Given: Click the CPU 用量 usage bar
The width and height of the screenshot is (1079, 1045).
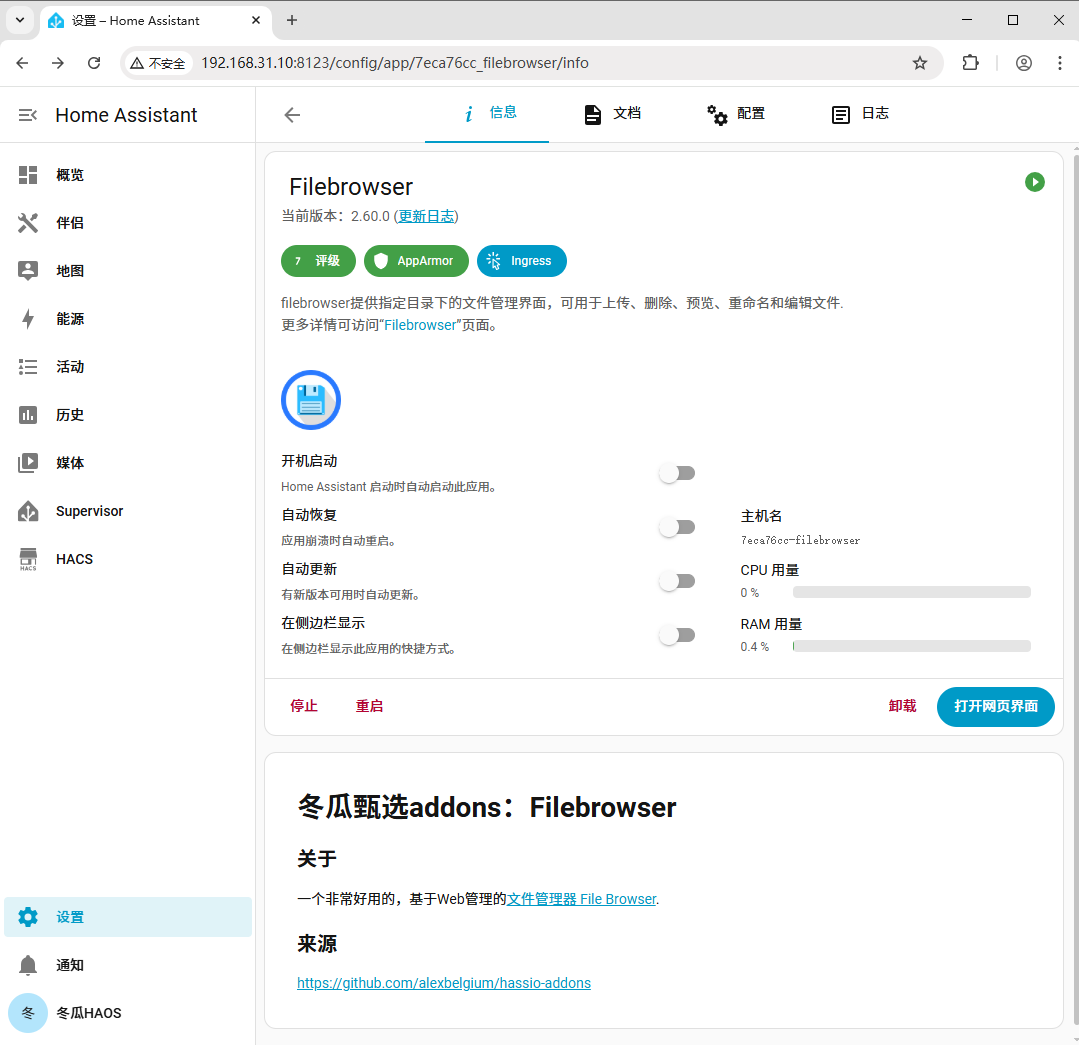Looking at the screenshot, I should pyautogui.click(x=912, y=592).
